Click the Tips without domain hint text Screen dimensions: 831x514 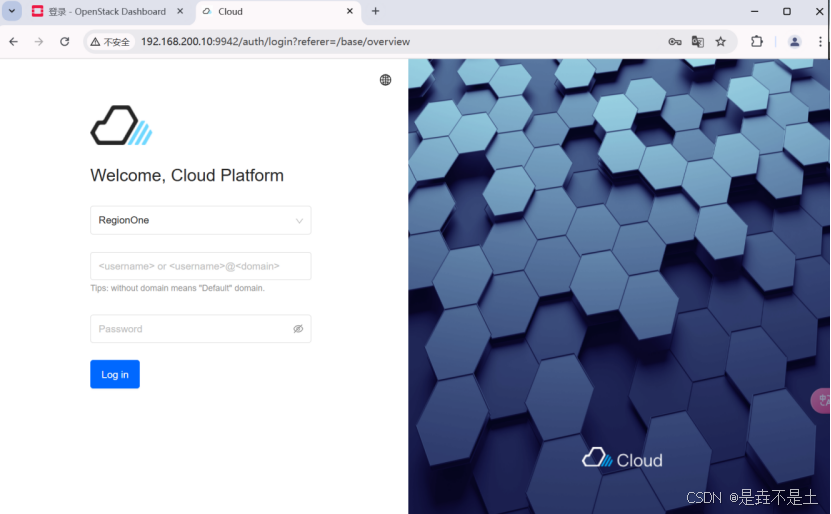(x=178, y=288)
